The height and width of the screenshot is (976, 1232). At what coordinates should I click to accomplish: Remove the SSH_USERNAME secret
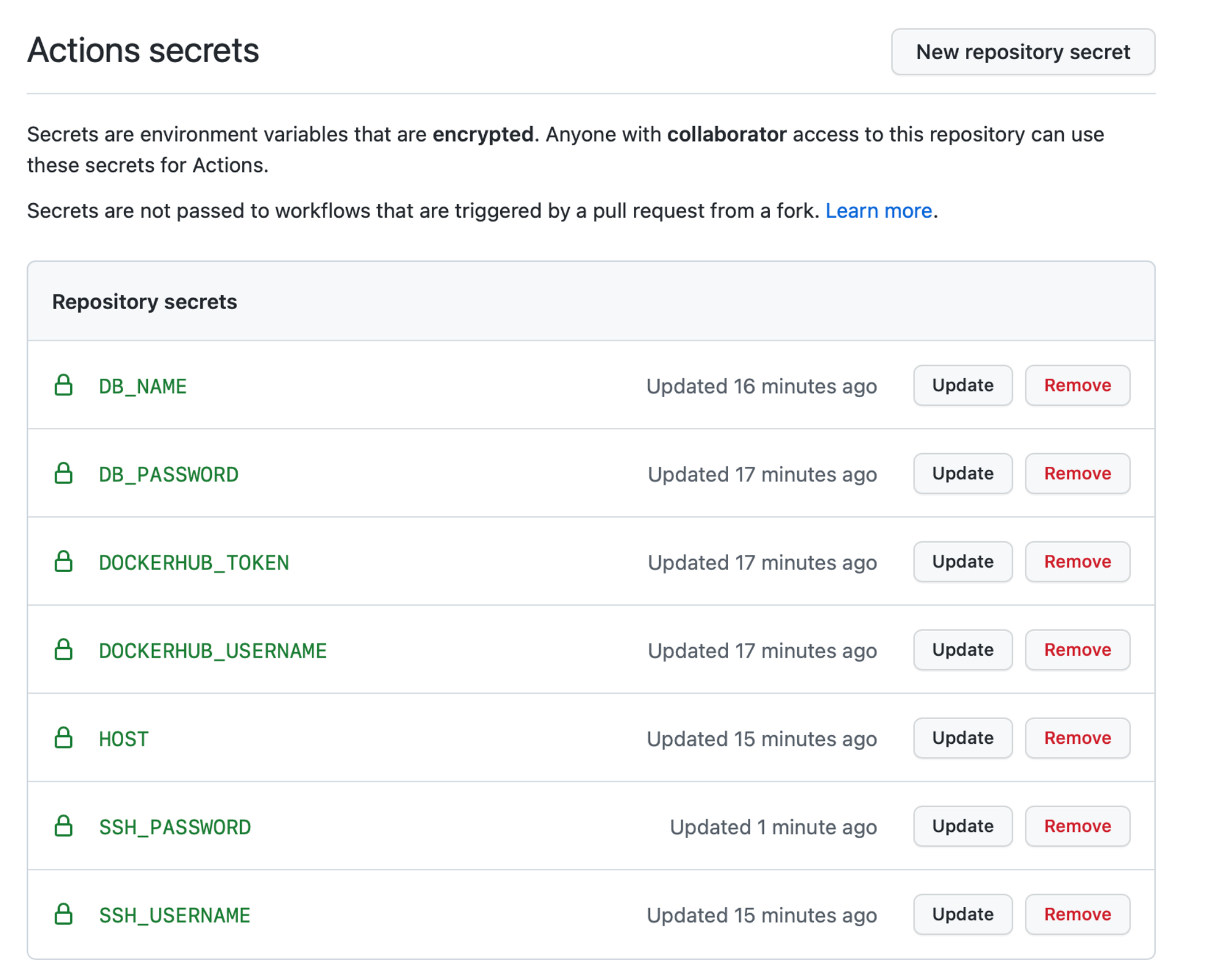1077,914
